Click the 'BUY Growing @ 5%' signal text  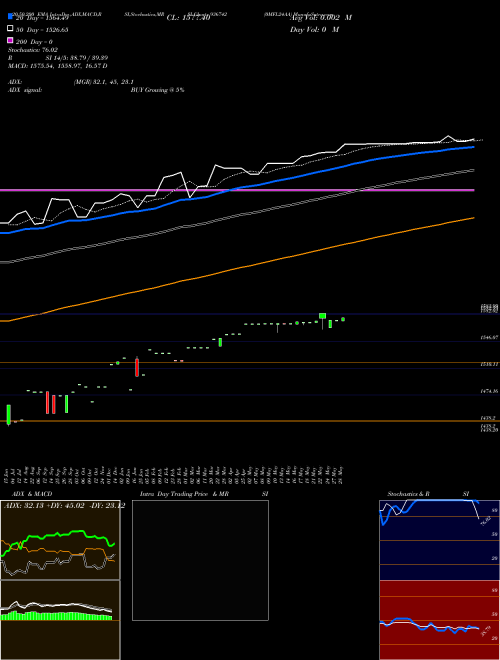tap(157, 90)
